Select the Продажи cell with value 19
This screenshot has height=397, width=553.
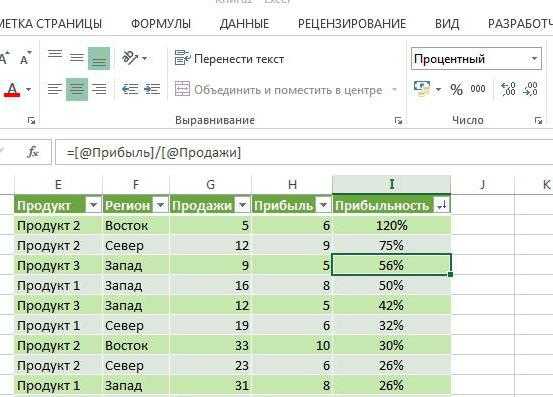pos(210,325)
